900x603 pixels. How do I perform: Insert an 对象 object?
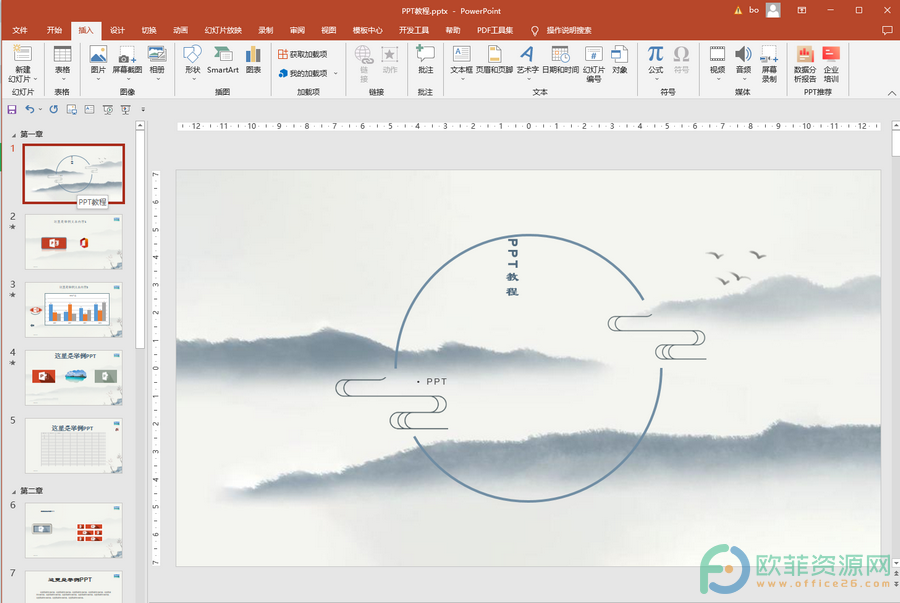coord(619,61)
